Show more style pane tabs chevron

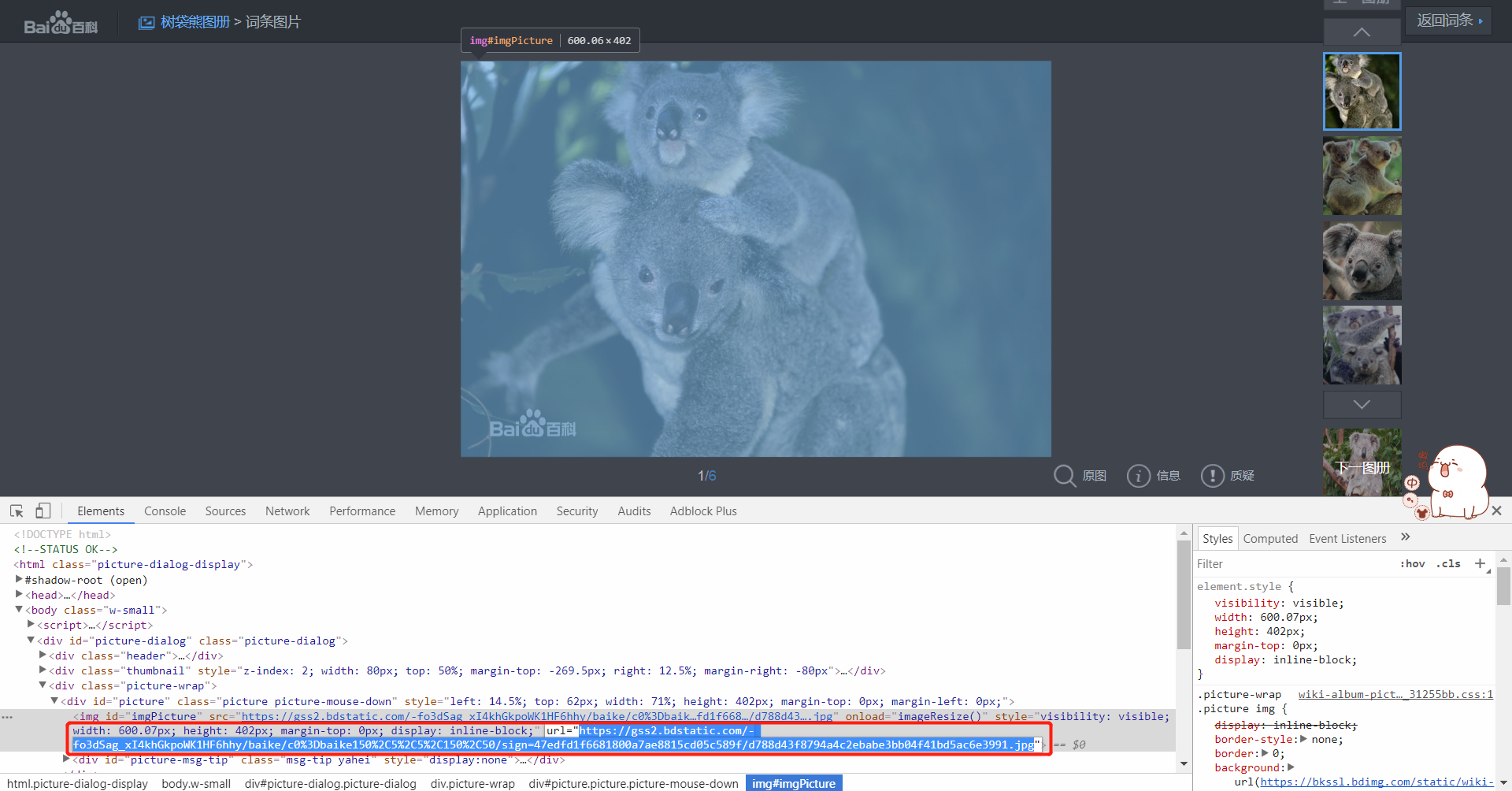[1406, 537]
